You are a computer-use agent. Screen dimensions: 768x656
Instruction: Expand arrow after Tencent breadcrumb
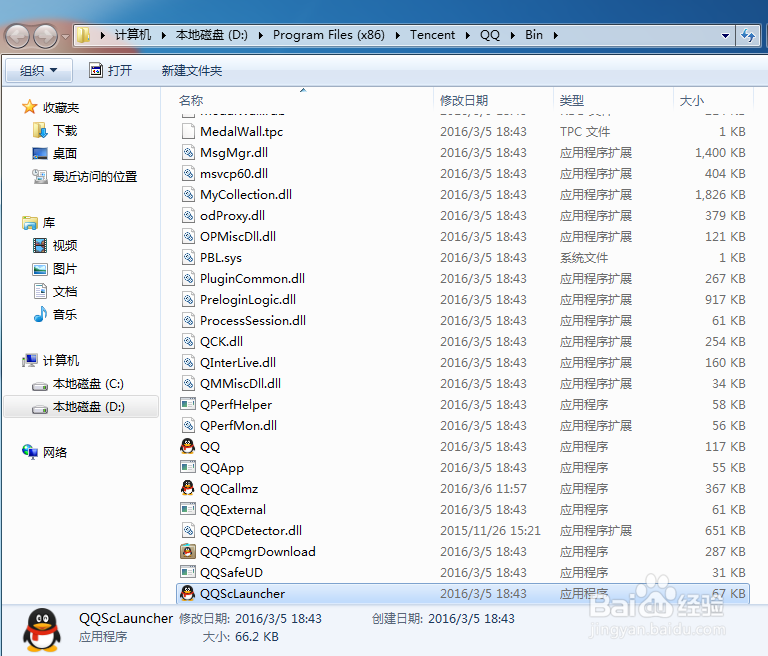468,35
